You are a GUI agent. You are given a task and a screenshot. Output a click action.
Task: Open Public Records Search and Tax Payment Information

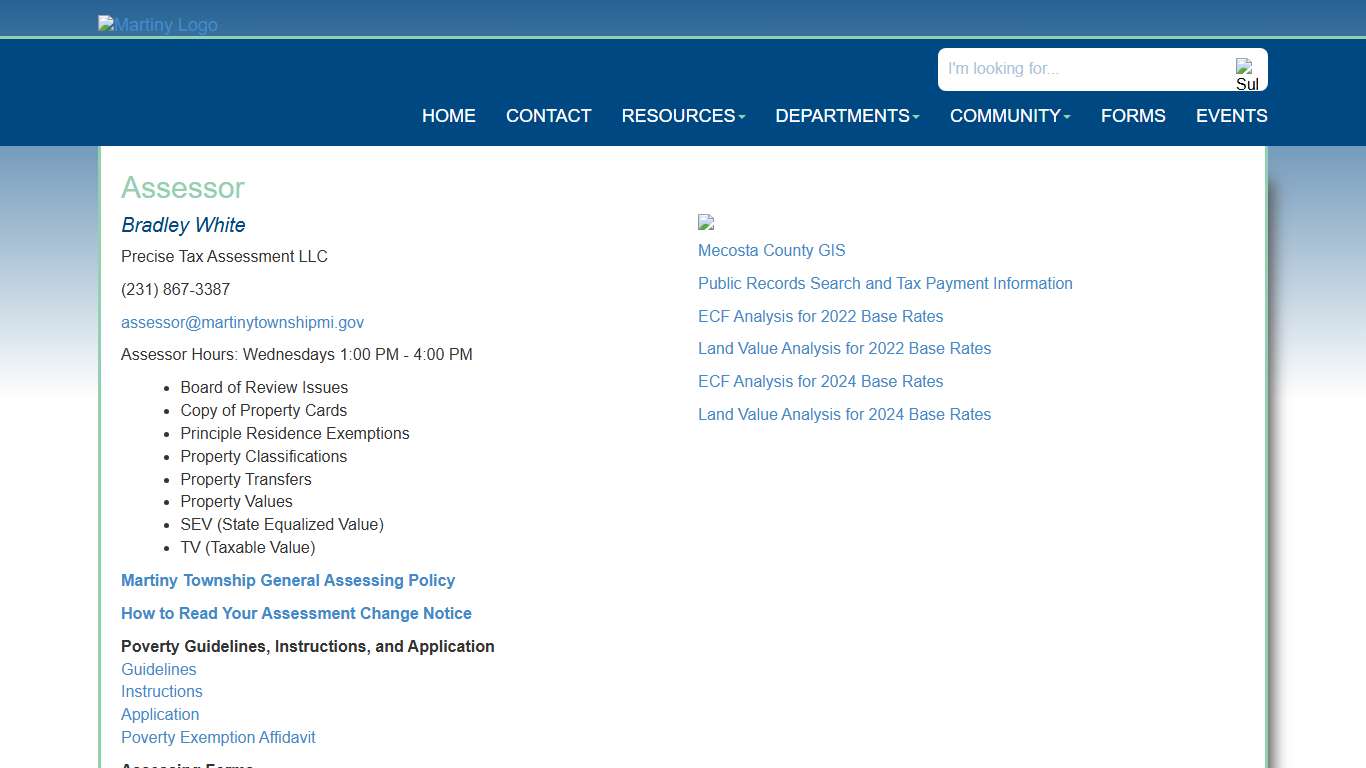[885, 284]
